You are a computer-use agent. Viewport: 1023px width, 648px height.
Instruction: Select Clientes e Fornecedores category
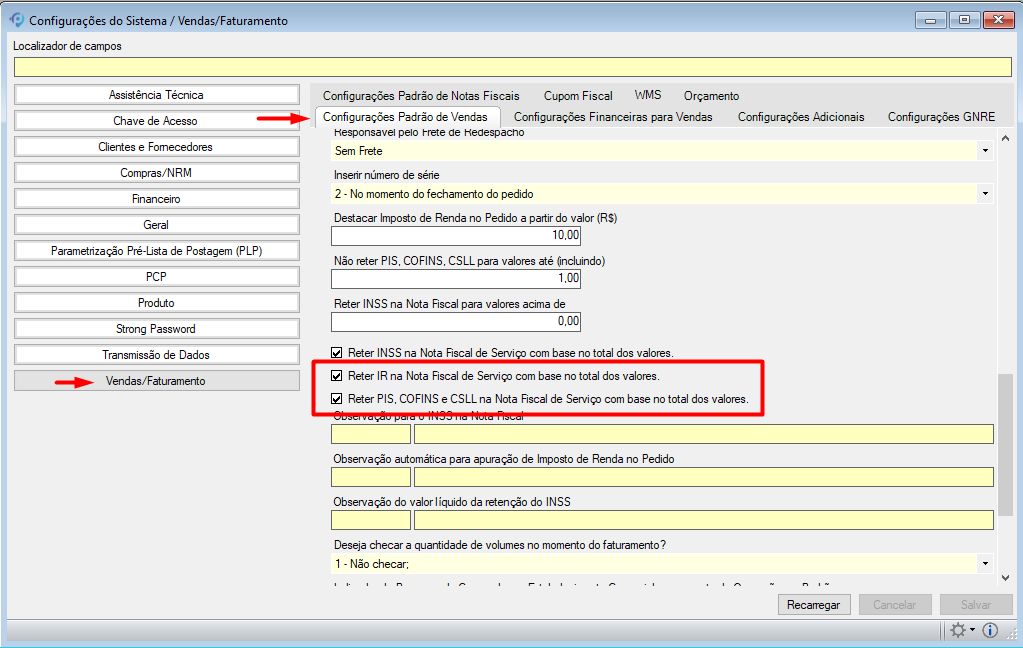(x=156, y=147)
